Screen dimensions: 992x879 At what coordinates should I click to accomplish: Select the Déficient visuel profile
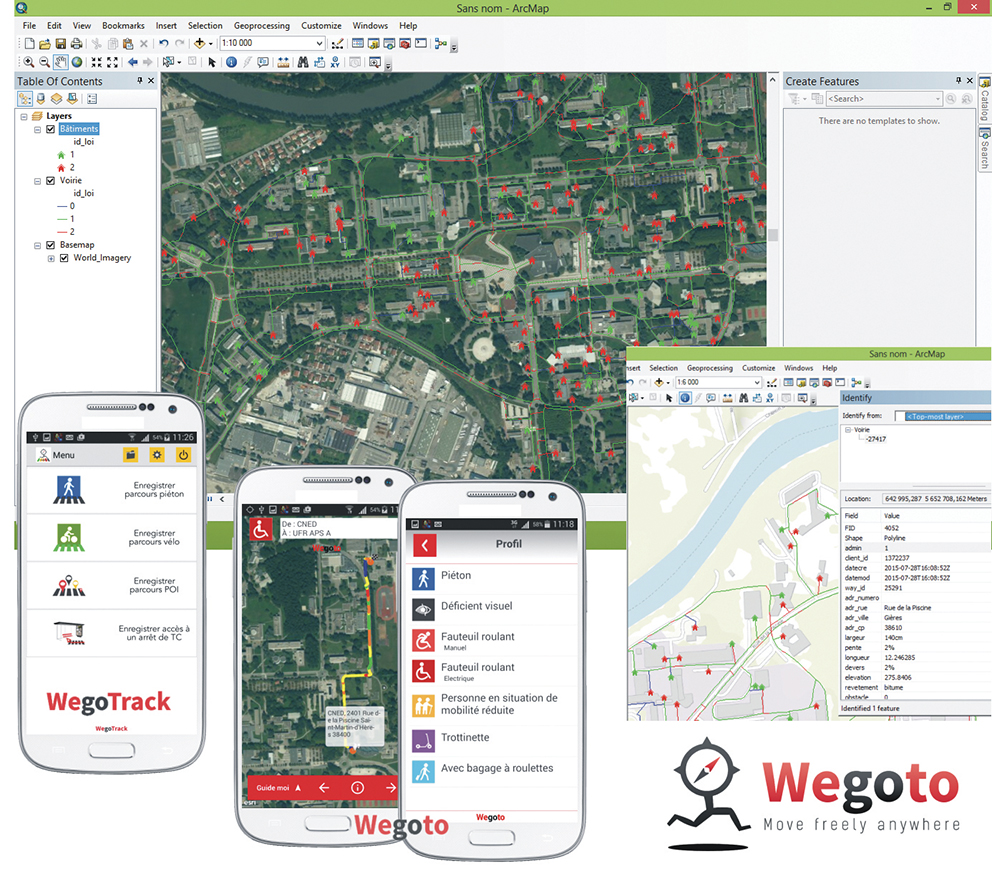pyautogui.click(x=492, y=608)
